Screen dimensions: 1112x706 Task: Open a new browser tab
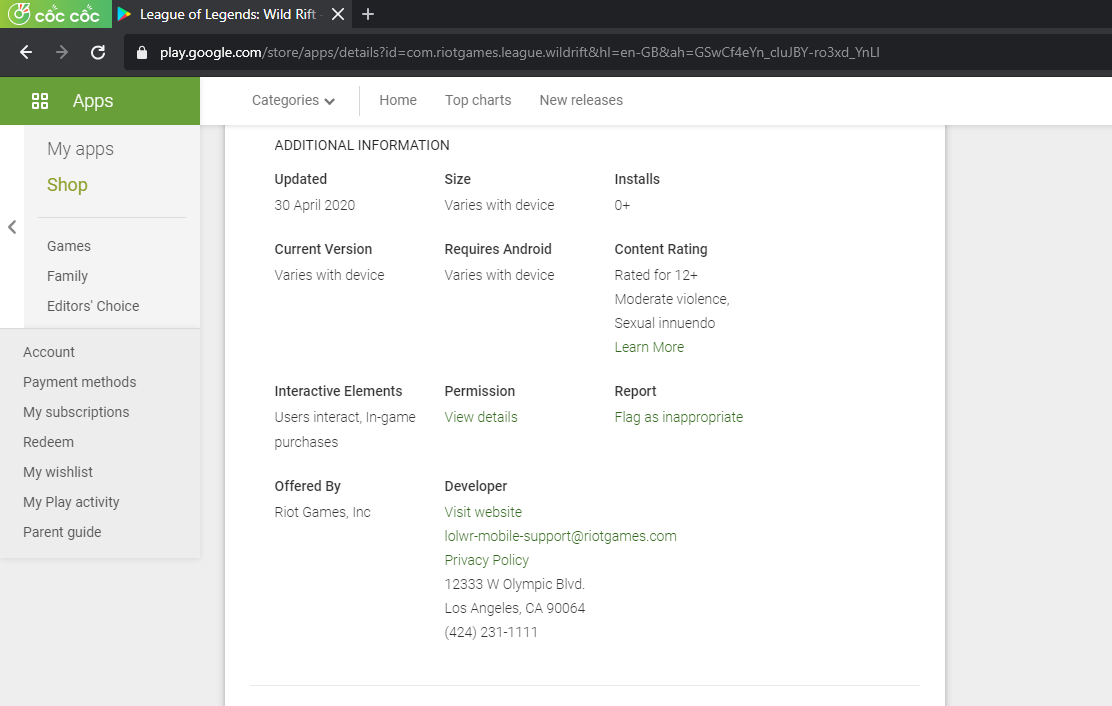click(367, 14)
